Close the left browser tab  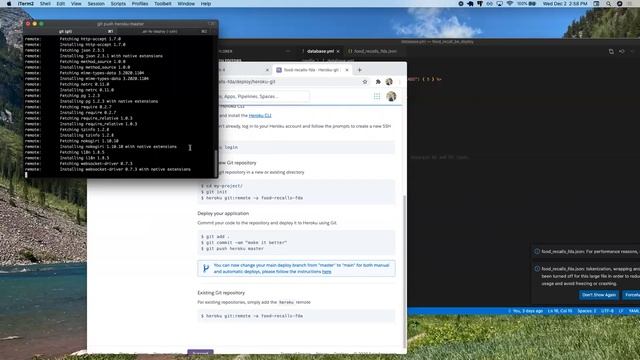tap(267, 70)
